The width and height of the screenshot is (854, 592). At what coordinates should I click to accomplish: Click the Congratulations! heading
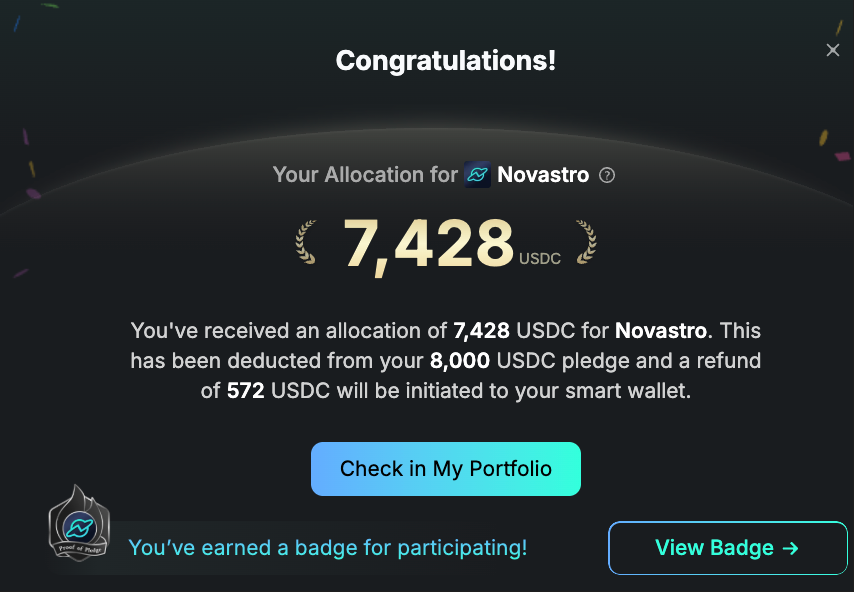click(x=446, y=61)
